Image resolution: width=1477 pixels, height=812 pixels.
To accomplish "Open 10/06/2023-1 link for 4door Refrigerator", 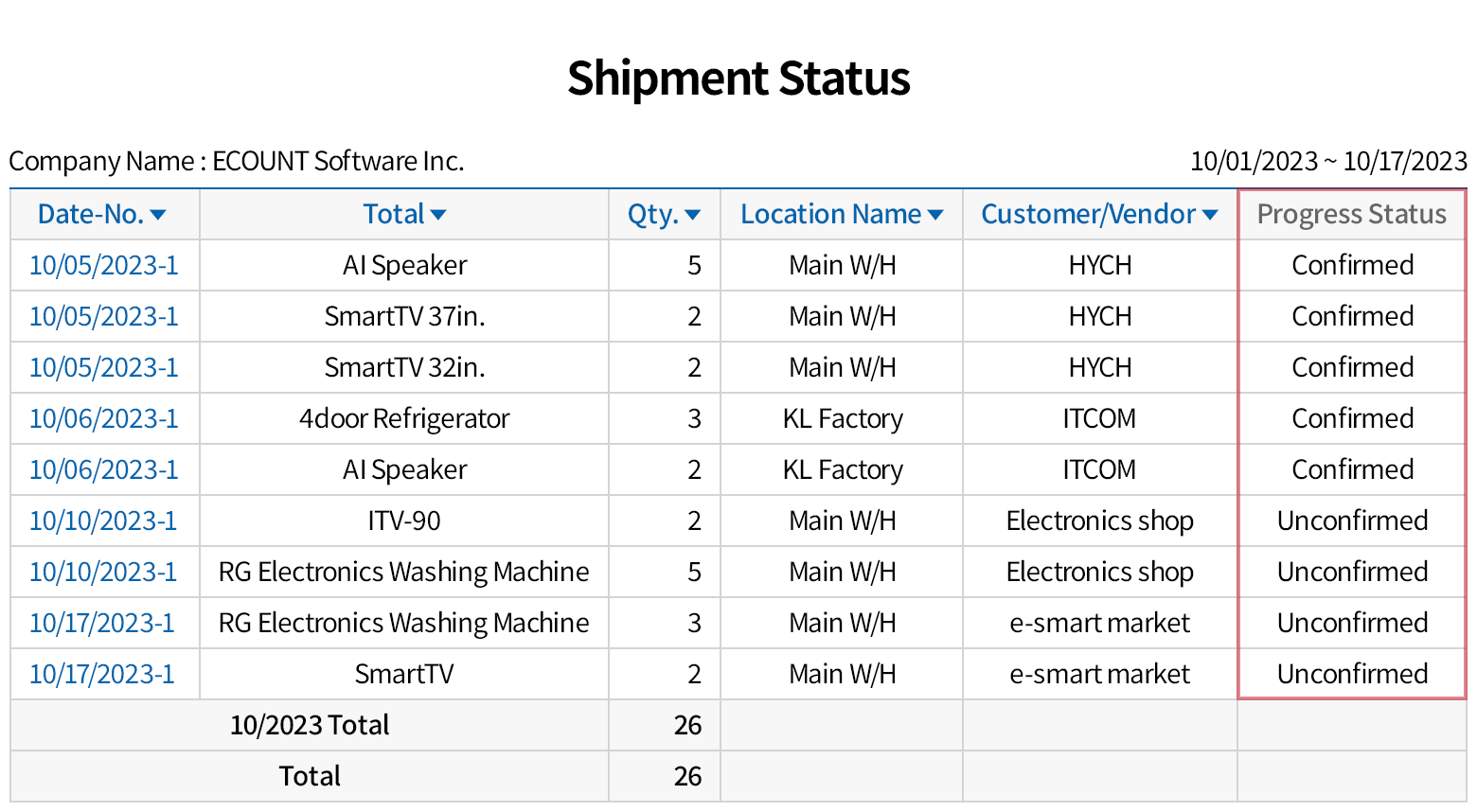I will pos(103,418).
